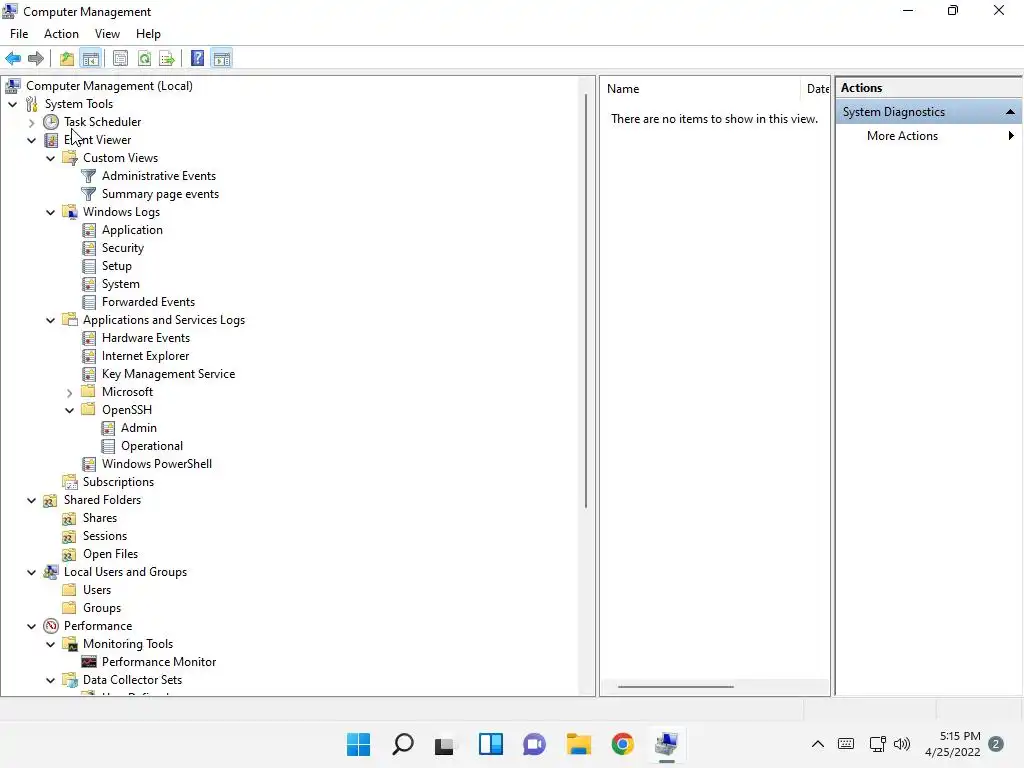Collapse Local Users and Groups node
The width and height of the screenshot is (1024, 768).
(31, 573)
